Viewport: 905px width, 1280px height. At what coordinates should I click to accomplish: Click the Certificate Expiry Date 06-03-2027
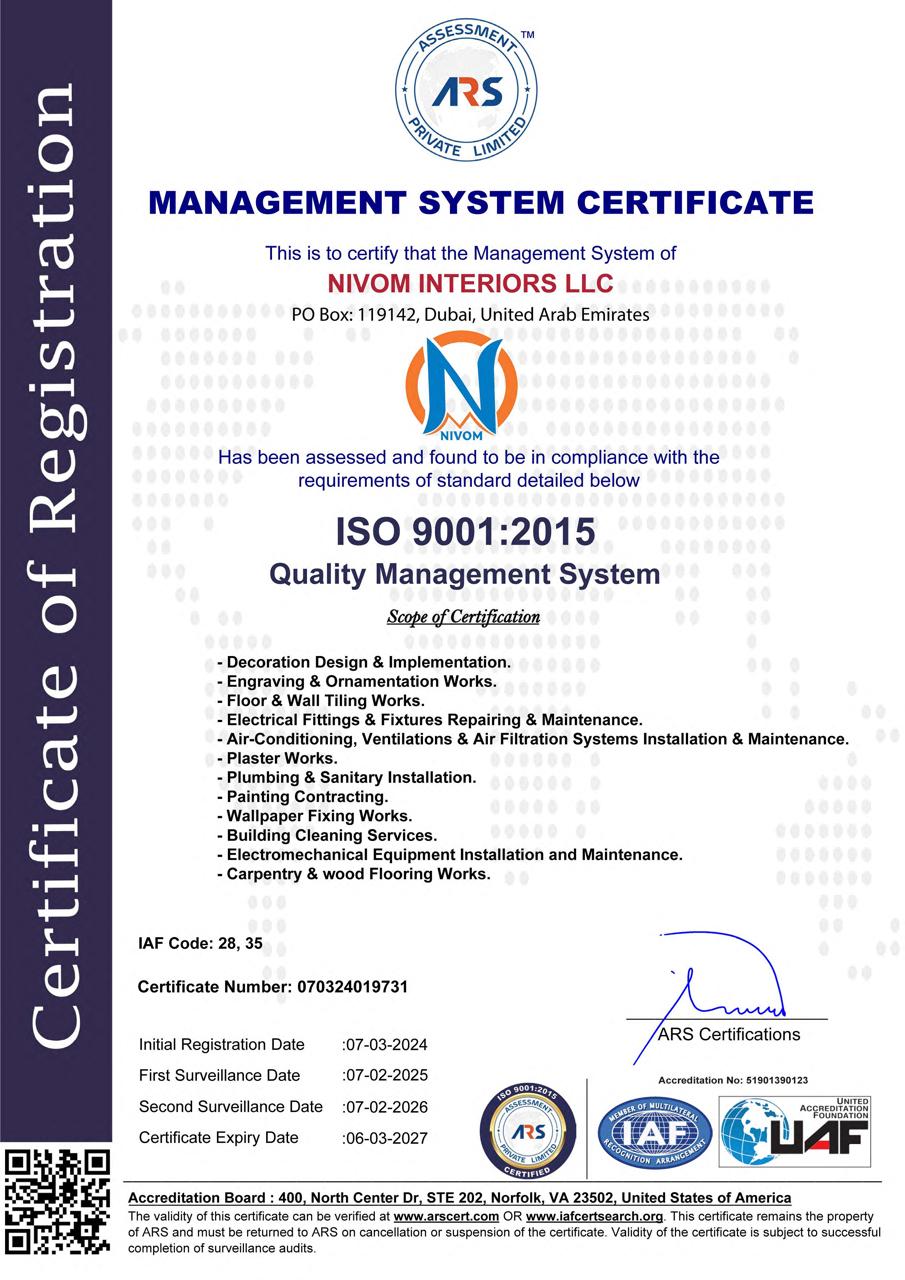(385, 1138)
